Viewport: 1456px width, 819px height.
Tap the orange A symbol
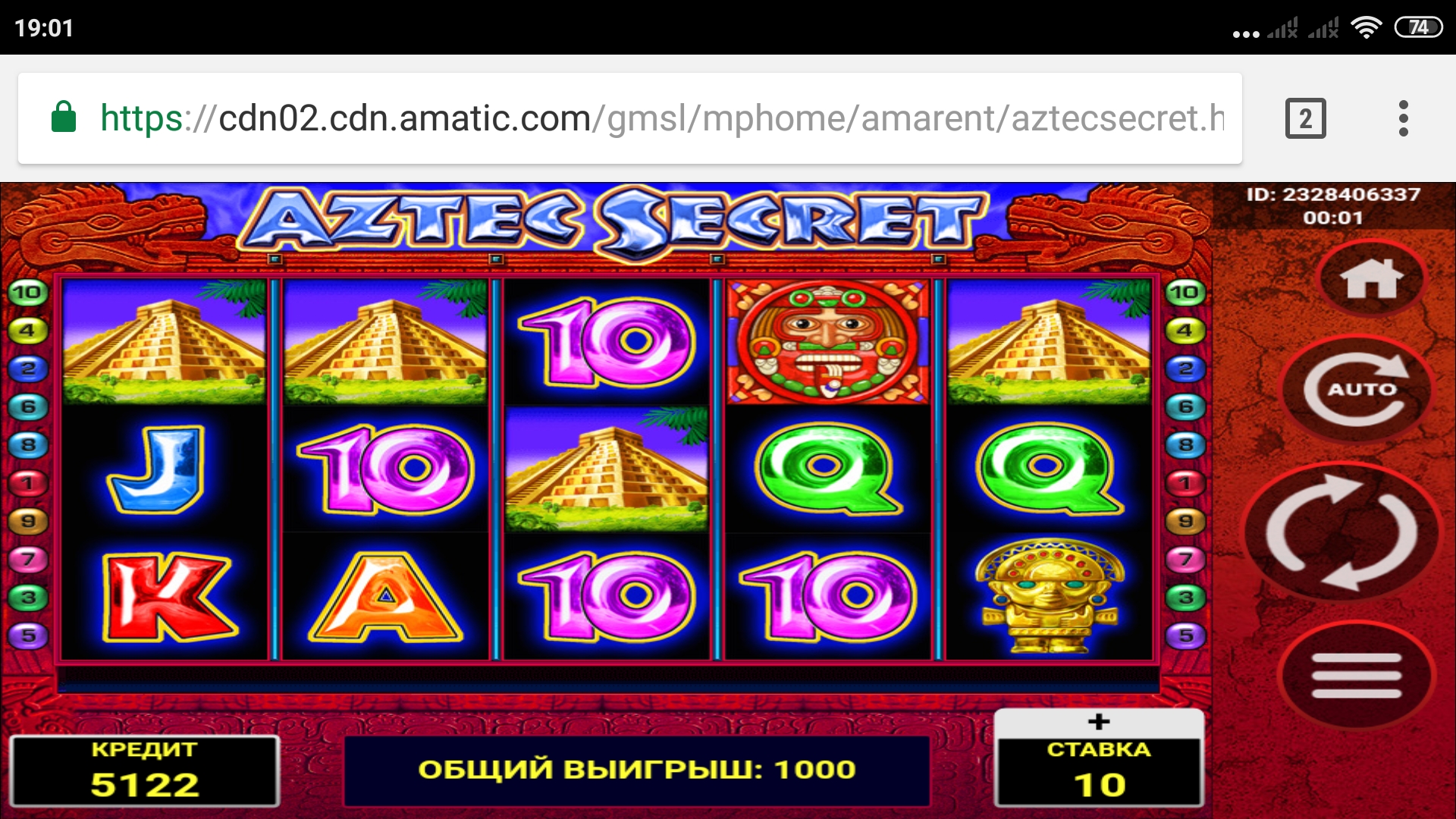[x=385, y=597]
